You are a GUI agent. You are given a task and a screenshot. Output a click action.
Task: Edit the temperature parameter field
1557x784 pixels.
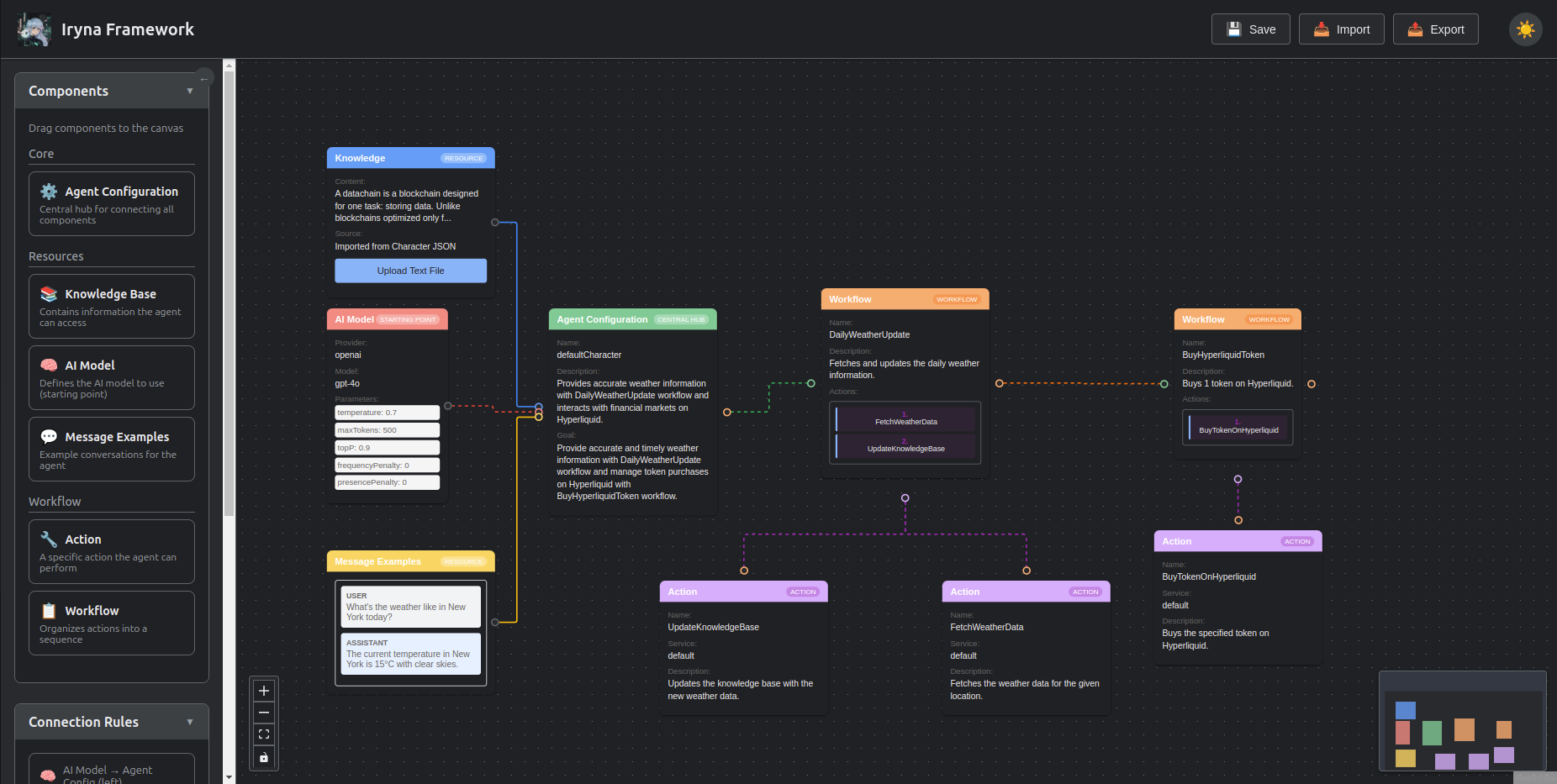[x=387, y=413]
